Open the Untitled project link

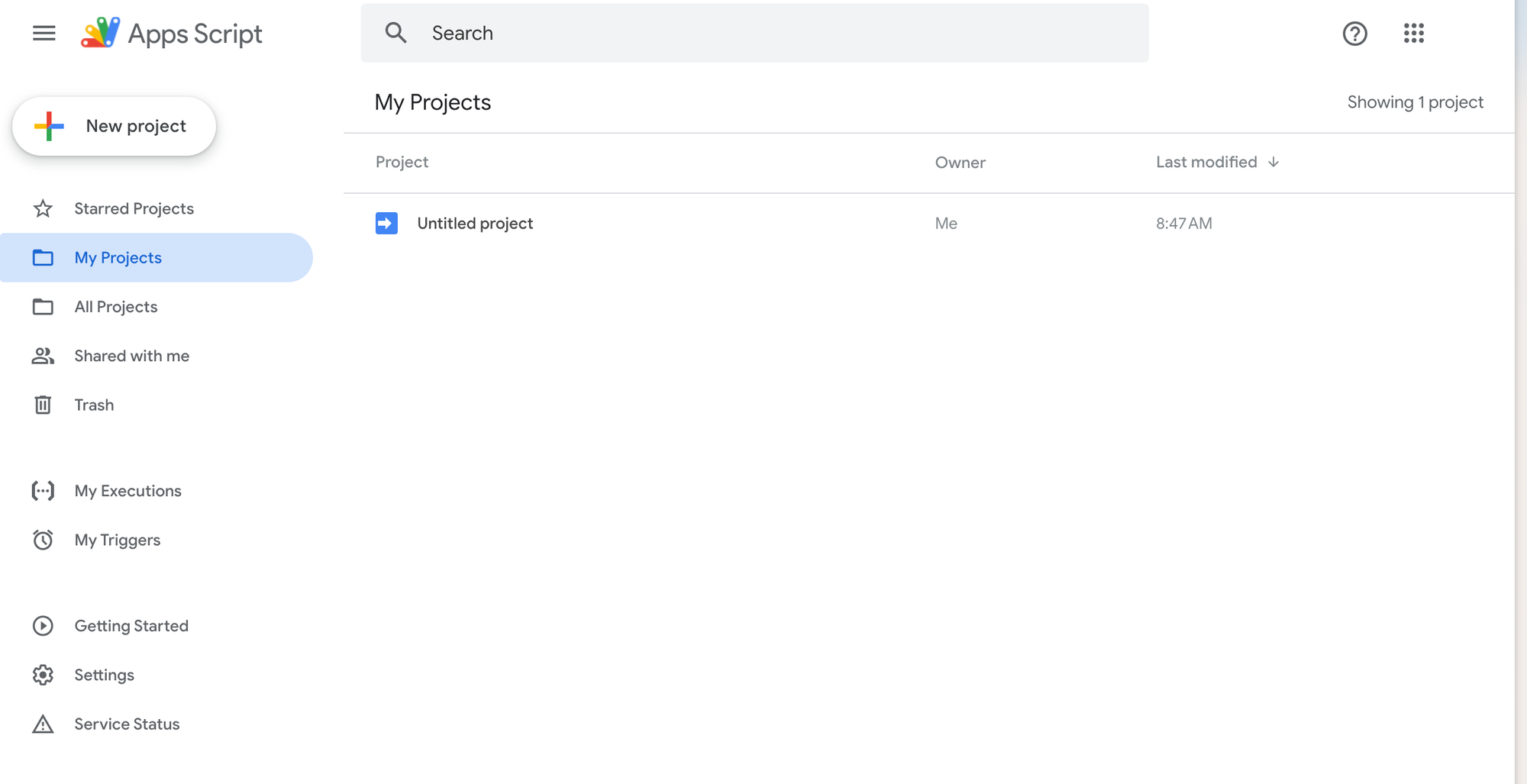[x=475, y=223]
